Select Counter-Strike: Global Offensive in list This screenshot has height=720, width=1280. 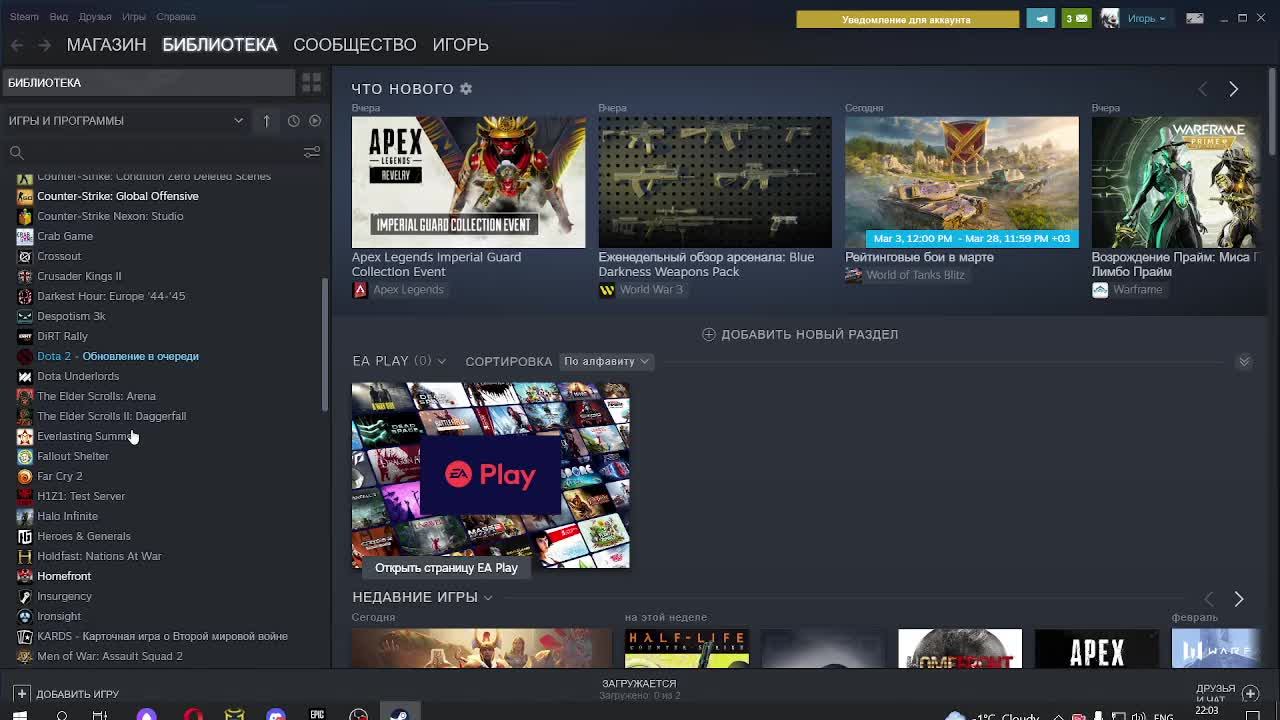click(118, 196)
